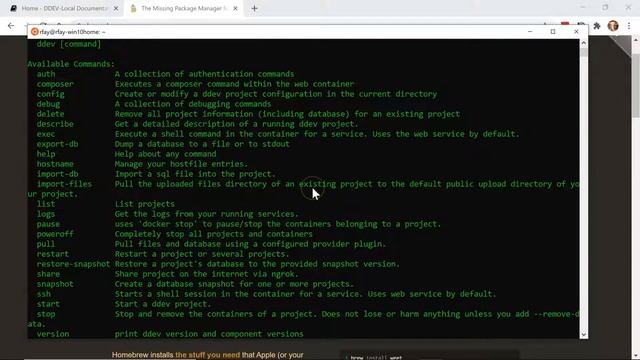This screenshot has height=360, width=640.
Task: Click the 'auth' command text
Action: [x=46, y=74]
